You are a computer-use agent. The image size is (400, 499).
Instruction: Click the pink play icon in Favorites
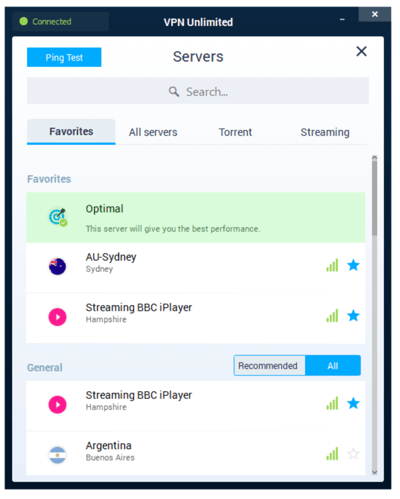57,317
